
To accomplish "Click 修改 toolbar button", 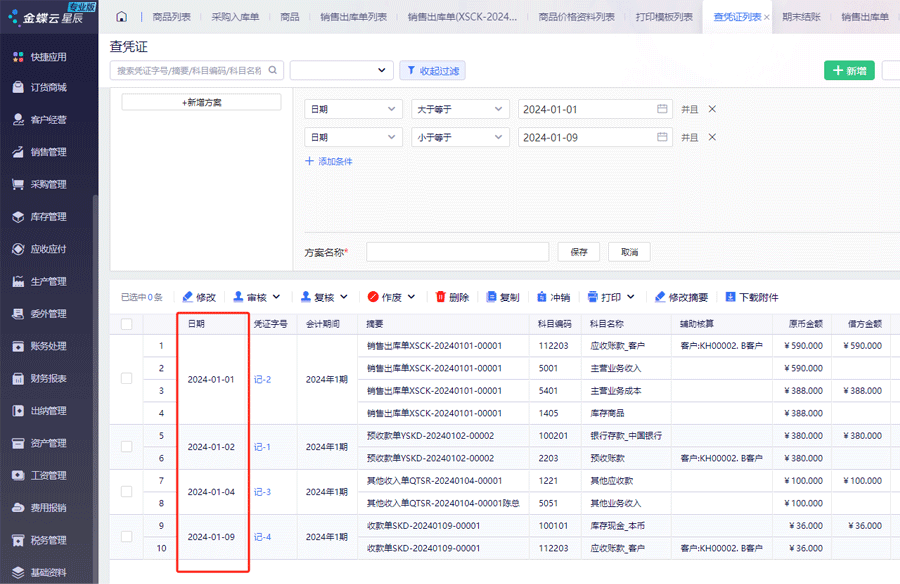I will click(x=199, y=297).
